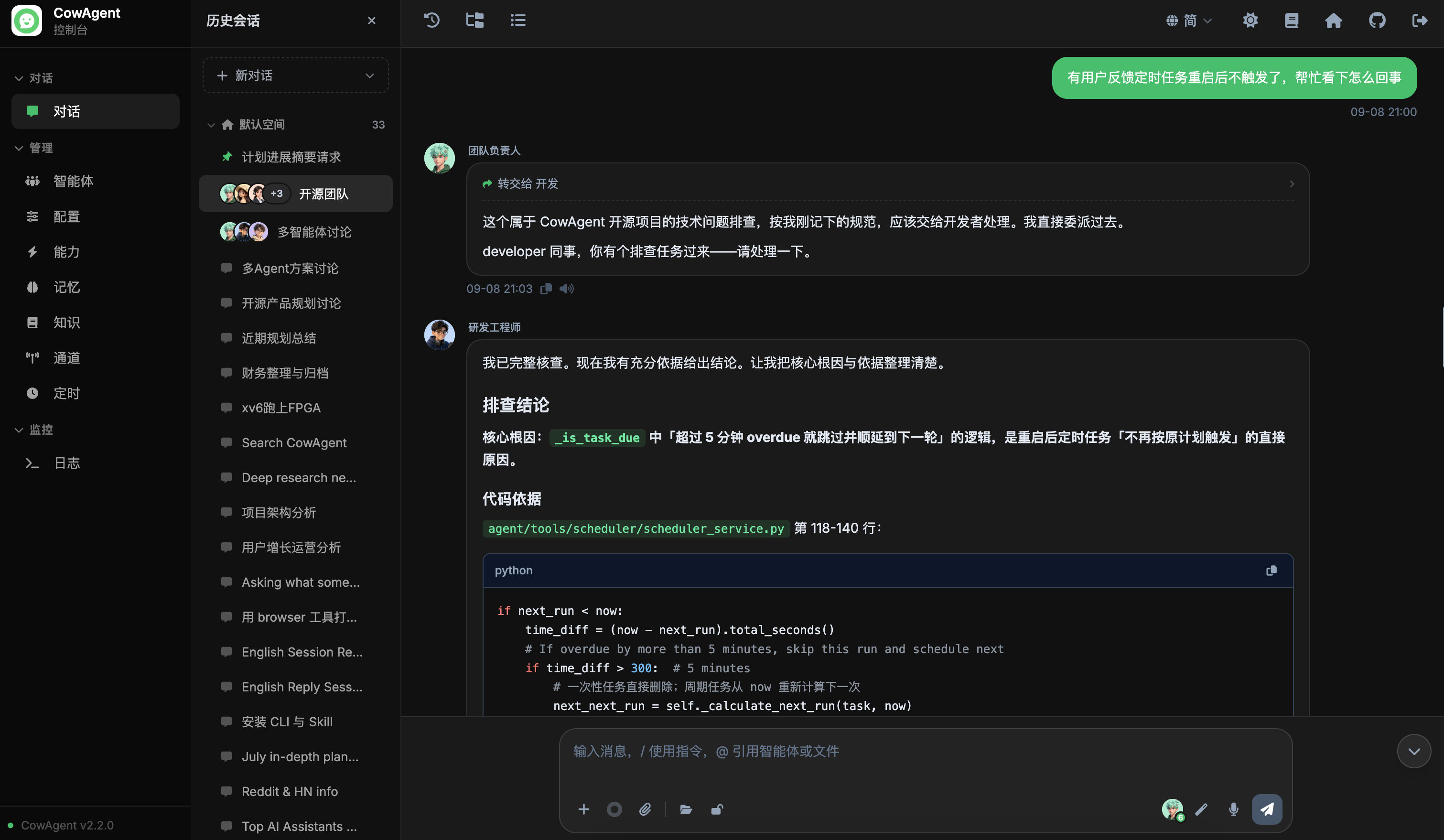The image size is (1444, 840).
Task: Click the CowAgent v2.2.0 version status
Action: [x=61, y=826]
